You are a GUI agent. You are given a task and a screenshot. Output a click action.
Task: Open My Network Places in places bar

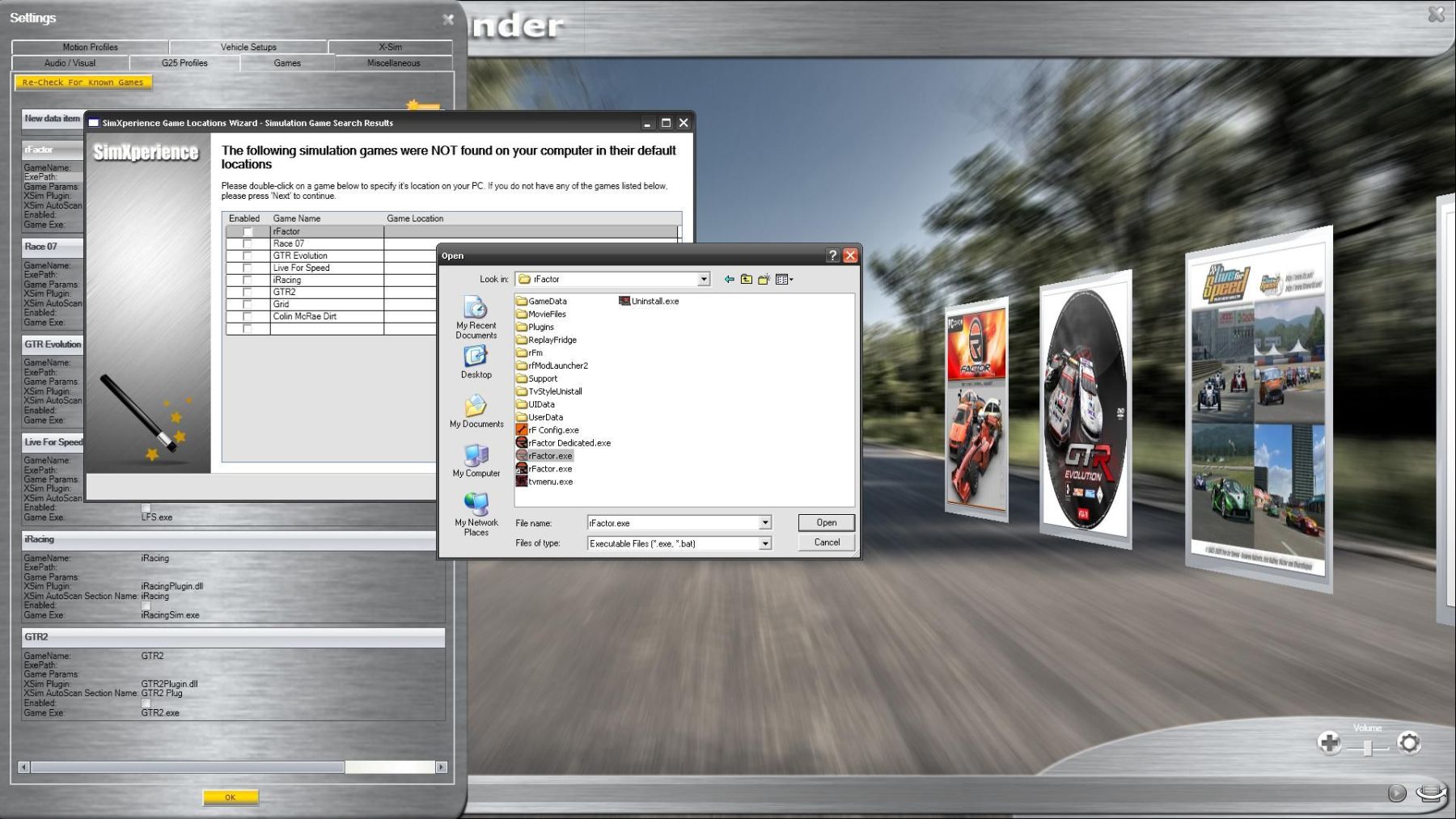point(476,515)
